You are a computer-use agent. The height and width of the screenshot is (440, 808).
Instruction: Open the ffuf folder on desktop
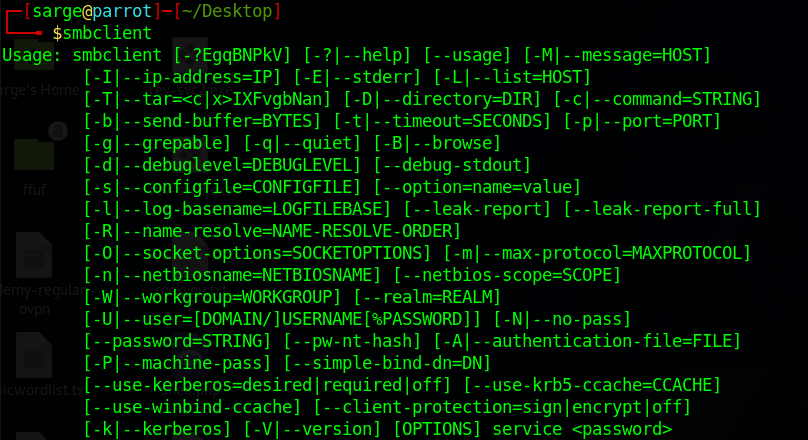tap(35, 160)
